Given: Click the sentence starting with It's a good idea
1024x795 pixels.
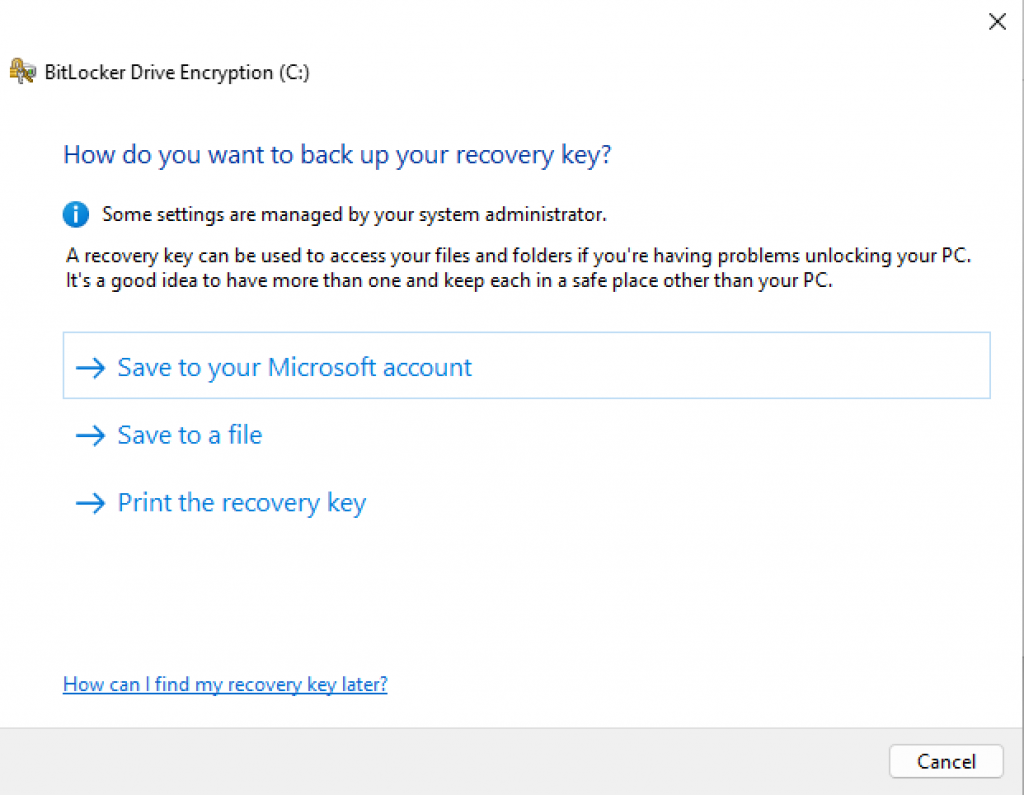Looking at the screenshot, I should tap(449, 280).
